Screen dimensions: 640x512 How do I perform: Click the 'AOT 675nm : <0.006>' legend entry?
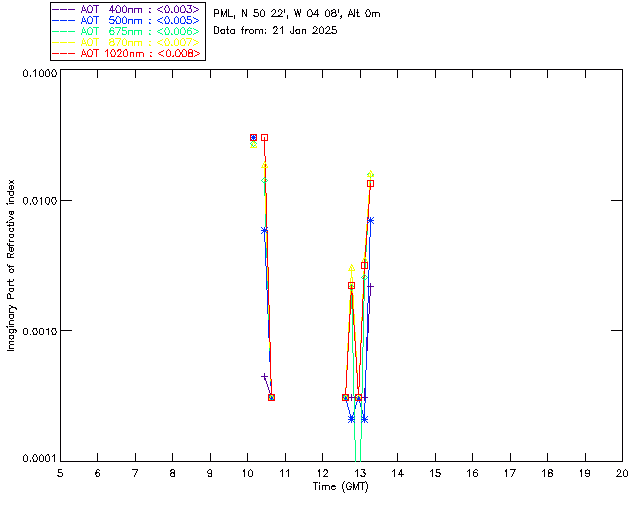127,31
